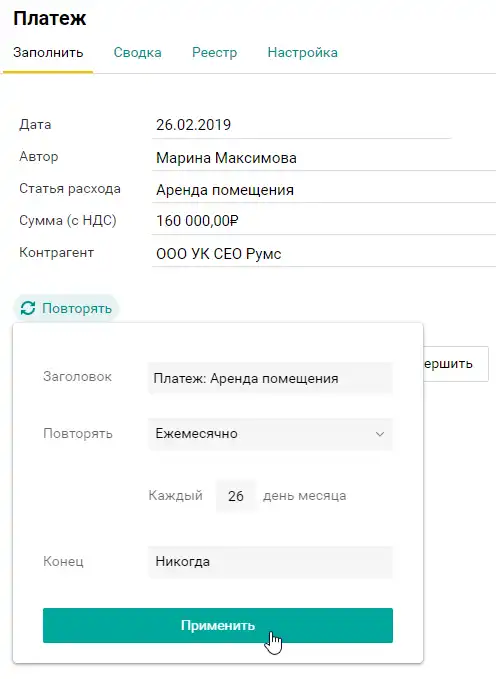Click the dropdown chevron in Ежемесячно field
Screen dimensions: 496x679
[x=380, y=434]
